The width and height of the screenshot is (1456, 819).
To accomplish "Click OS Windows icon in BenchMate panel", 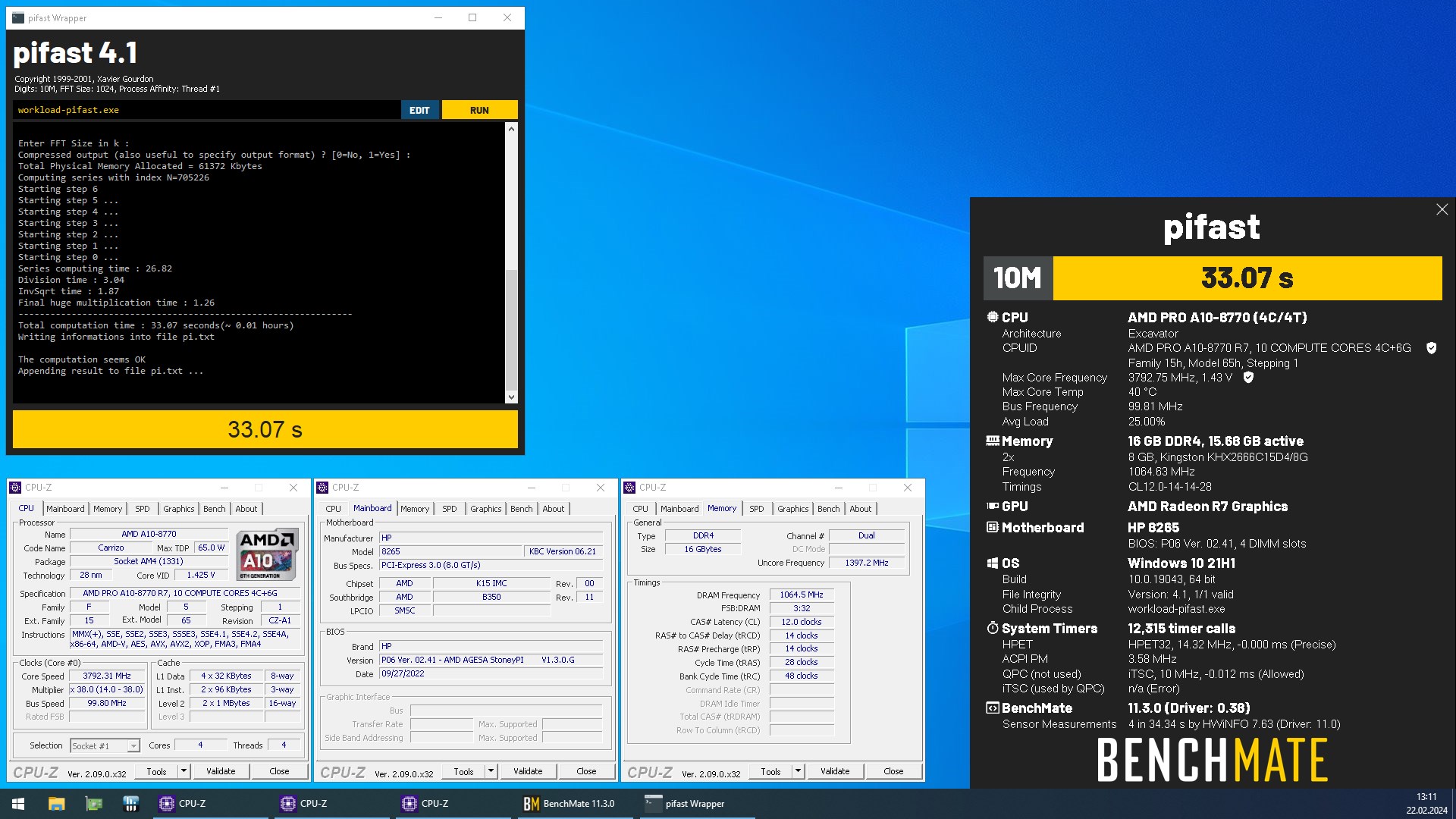I will [992, 563].
